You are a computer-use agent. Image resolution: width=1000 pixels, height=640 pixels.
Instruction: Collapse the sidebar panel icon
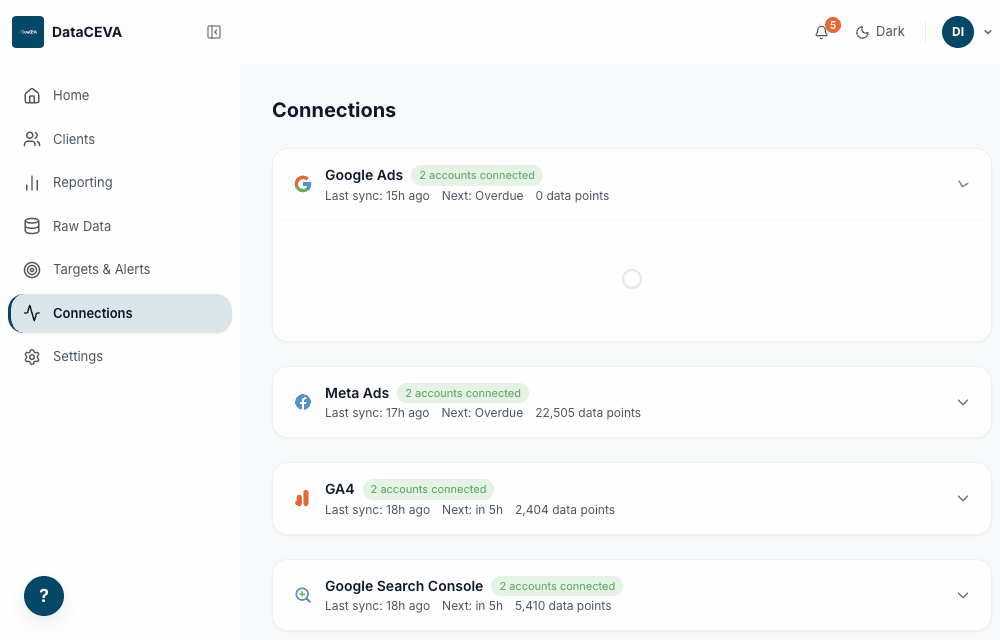coord(214,32)
